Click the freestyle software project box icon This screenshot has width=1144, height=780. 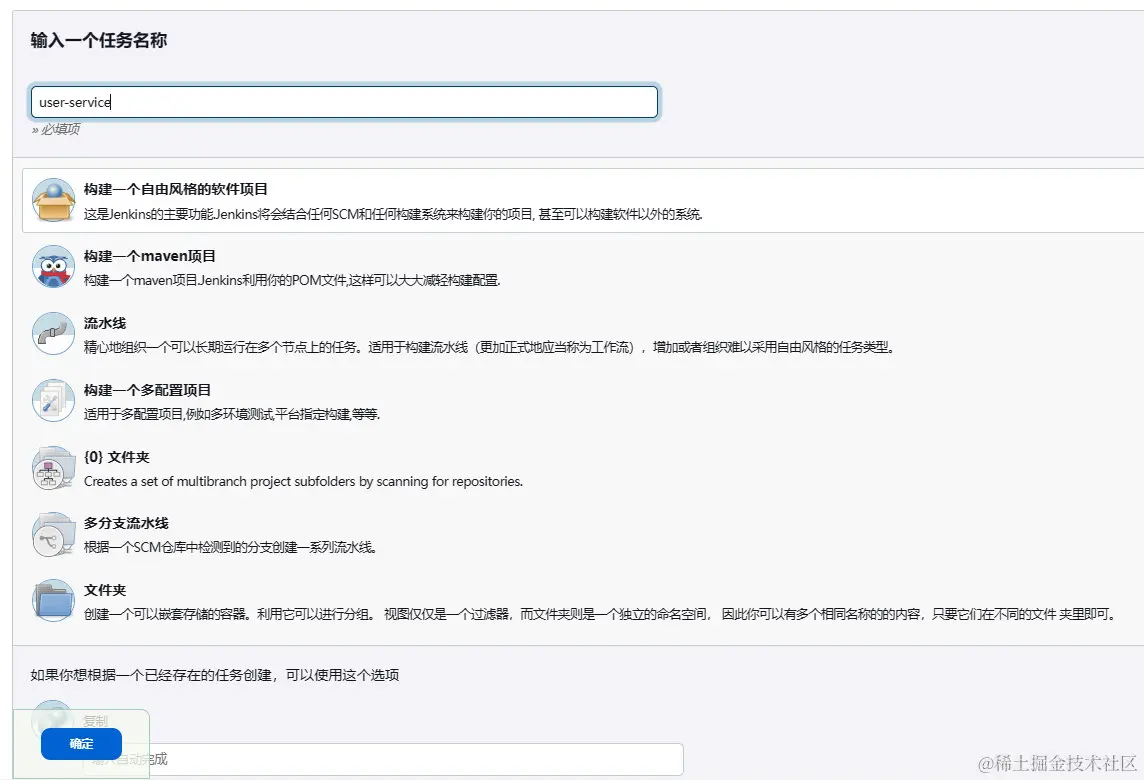click(53, 200)
